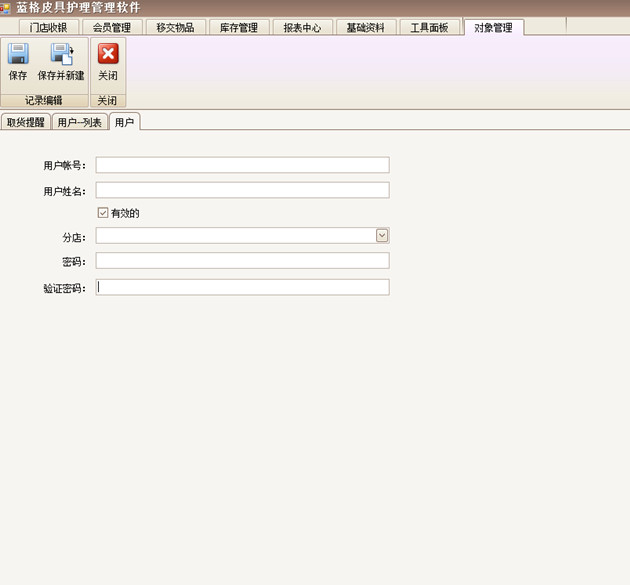This screenshot has height=585, width=630.
Task: Open the 基础资料 tab
Action: pos(366,28)
